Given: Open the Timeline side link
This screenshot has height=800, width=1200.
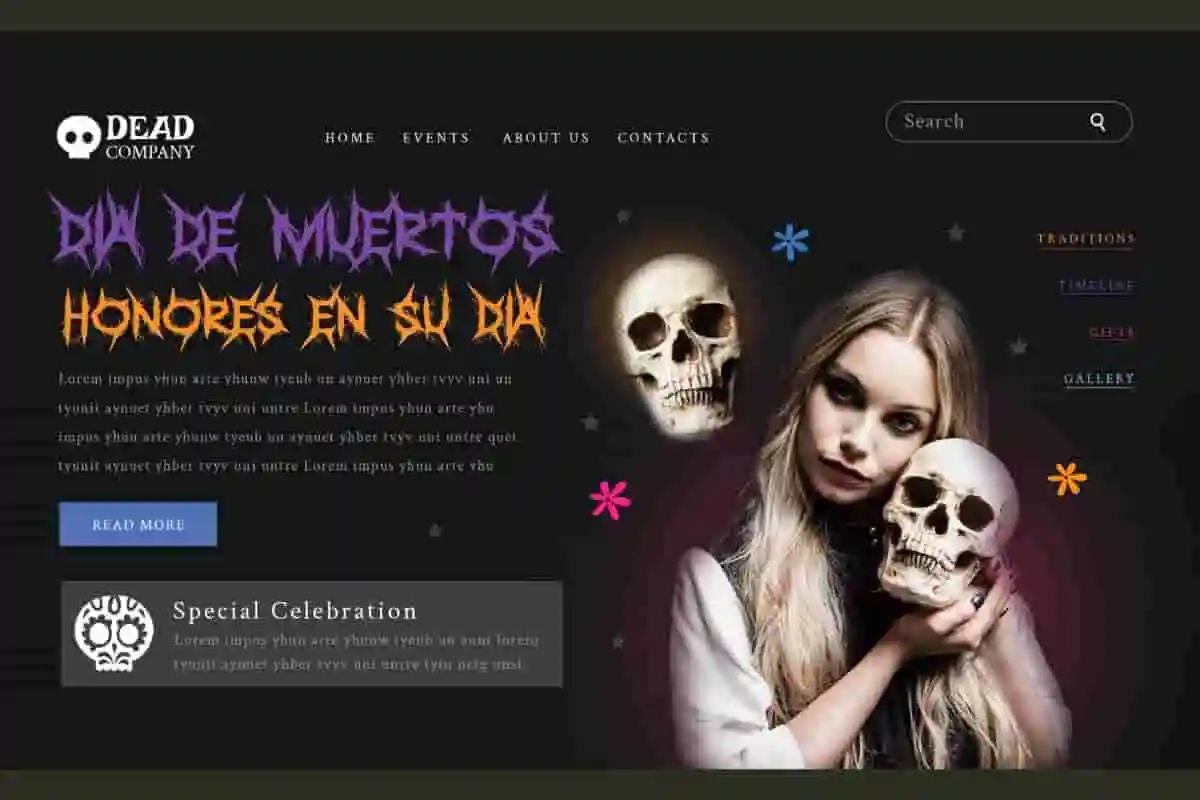Looking at the screenshot, I should pos(1097,286).
